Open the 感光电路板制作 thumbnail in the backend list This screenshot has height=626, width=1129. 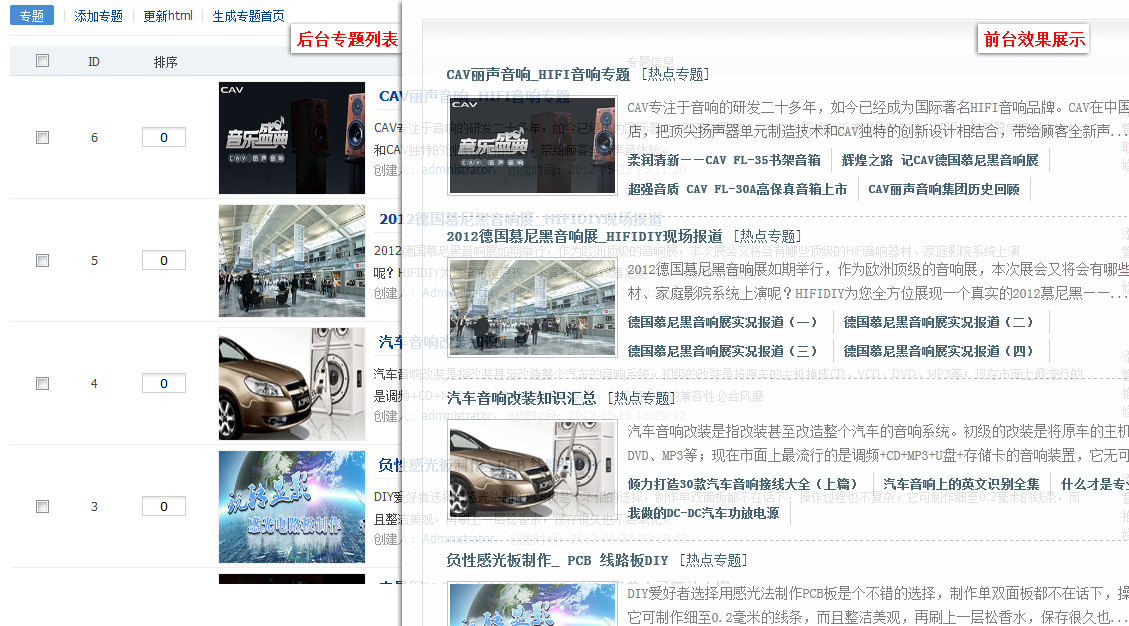pos(292,507)
